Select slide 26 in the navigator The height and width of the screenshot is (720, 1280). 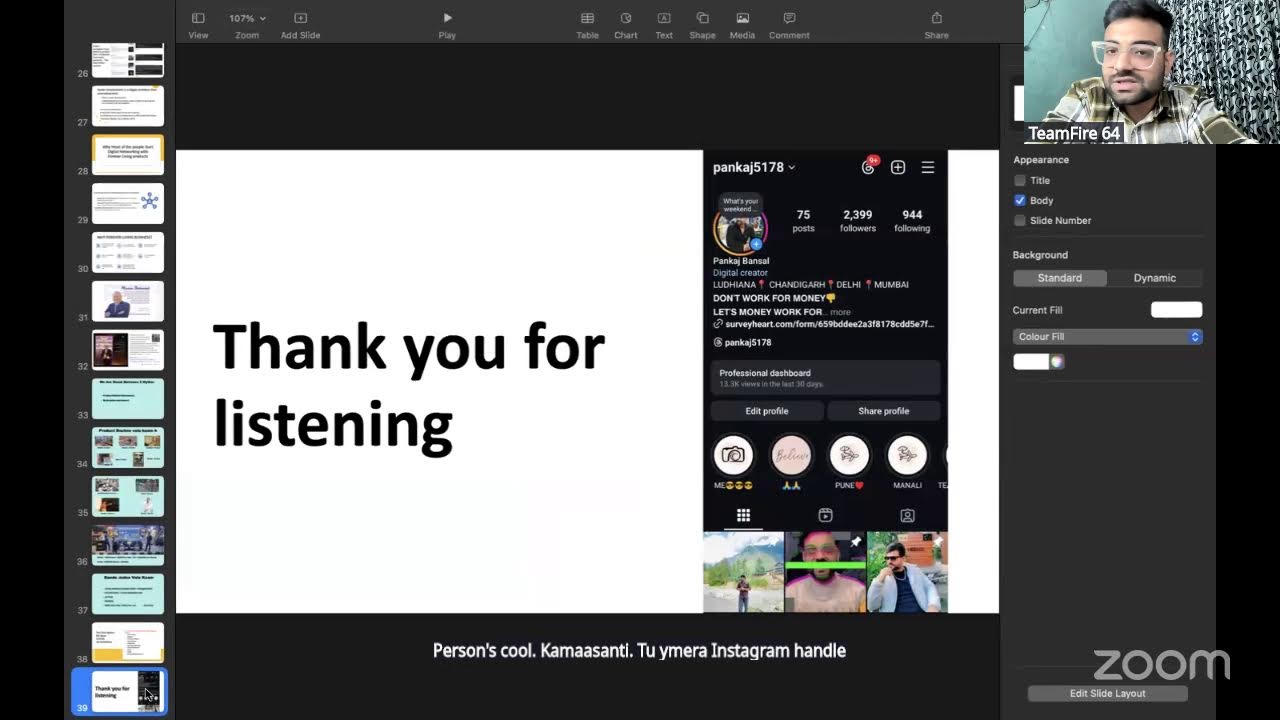(128, 60)
